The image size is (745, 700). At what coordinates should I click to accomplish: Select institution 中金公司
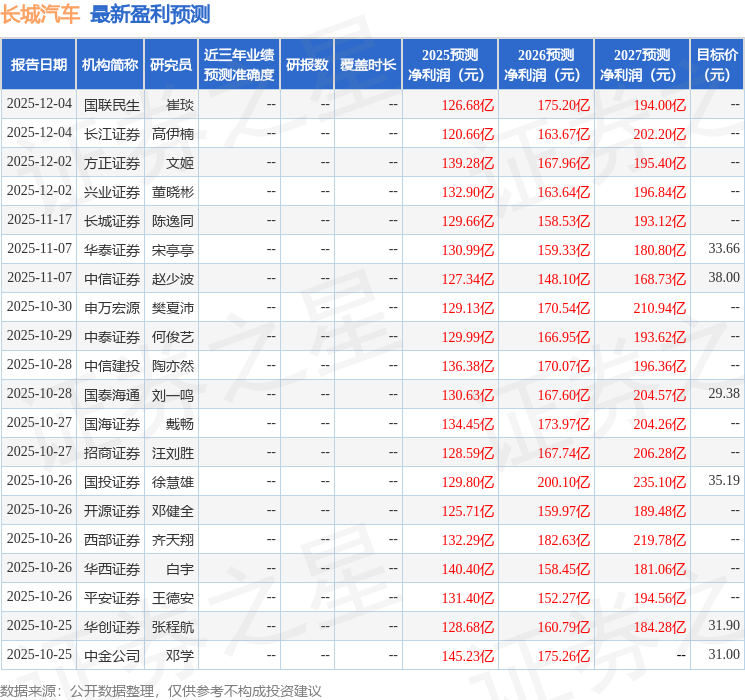click(x=112, y=655)
